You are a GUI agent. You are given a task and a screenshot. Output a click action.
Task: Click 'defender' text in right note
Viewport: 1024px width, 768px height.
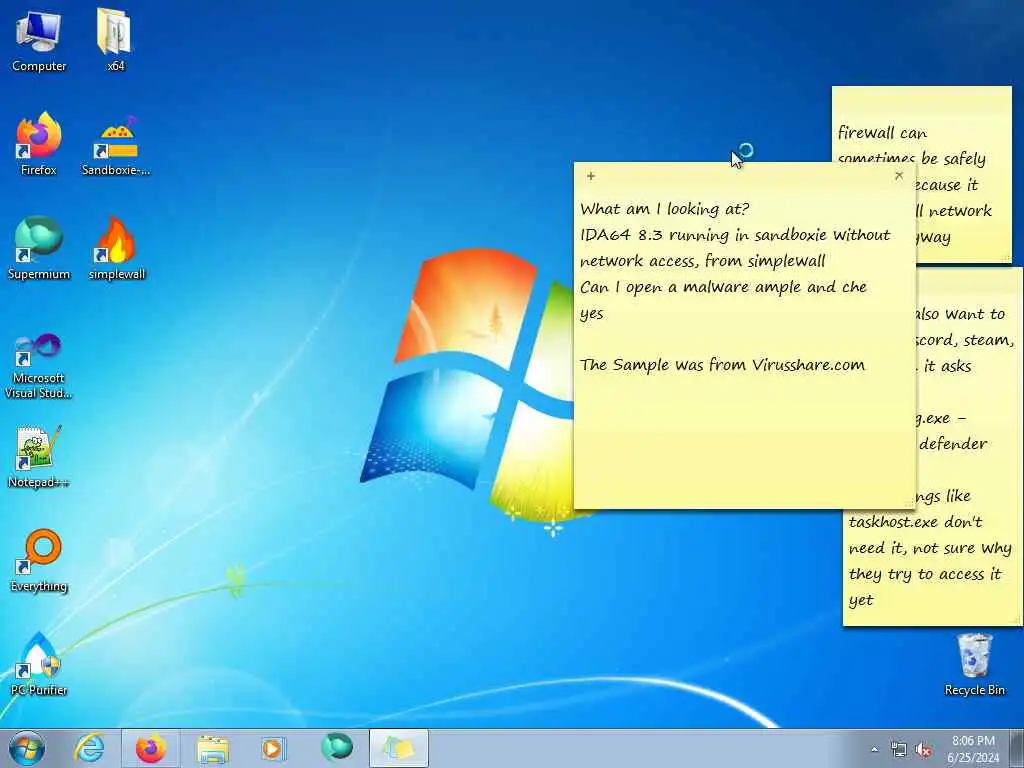tap(953, 444)
